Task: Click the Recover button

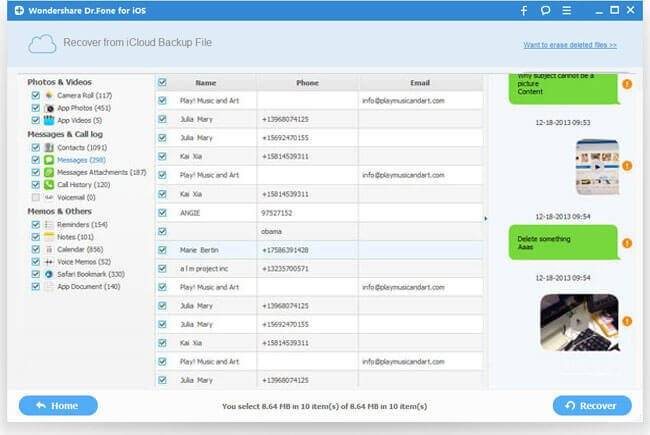Action: 592,406
